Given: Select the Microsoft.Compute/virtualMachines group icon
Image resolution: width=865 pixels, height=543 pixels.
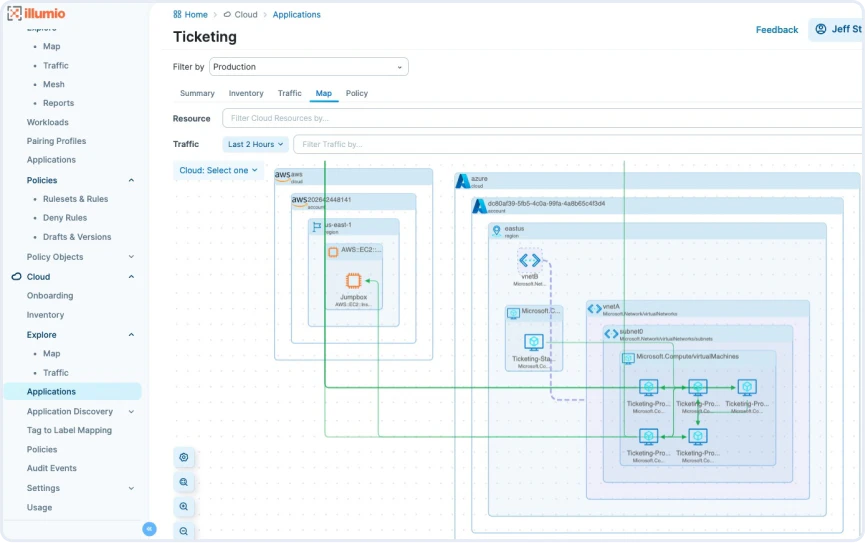Looking at the screenshot, I should [628, 359].
